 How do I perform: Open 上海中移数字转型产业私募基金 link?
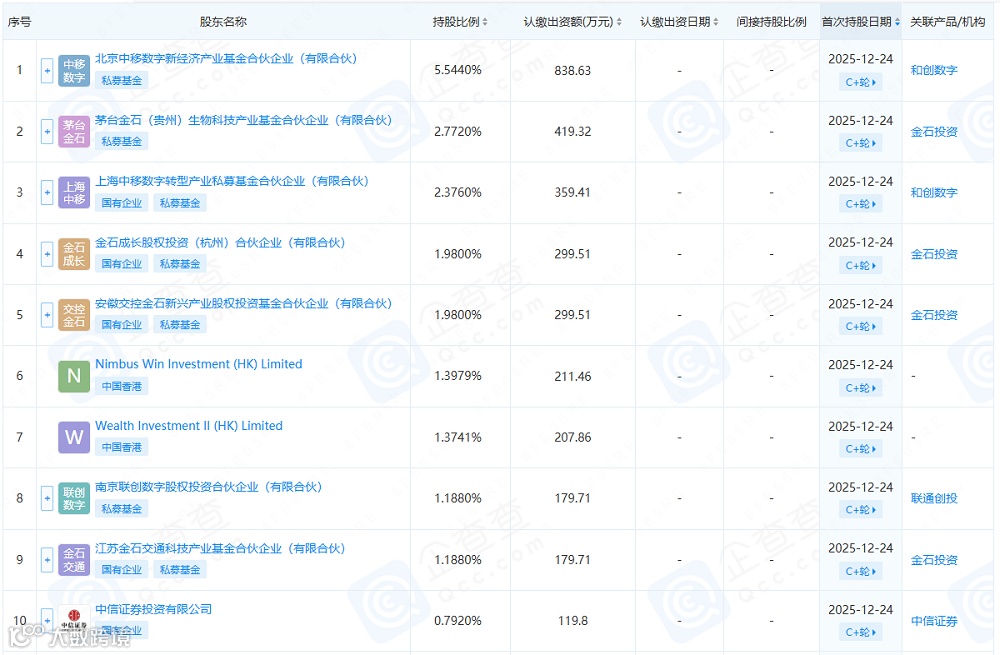pos(232,181)
